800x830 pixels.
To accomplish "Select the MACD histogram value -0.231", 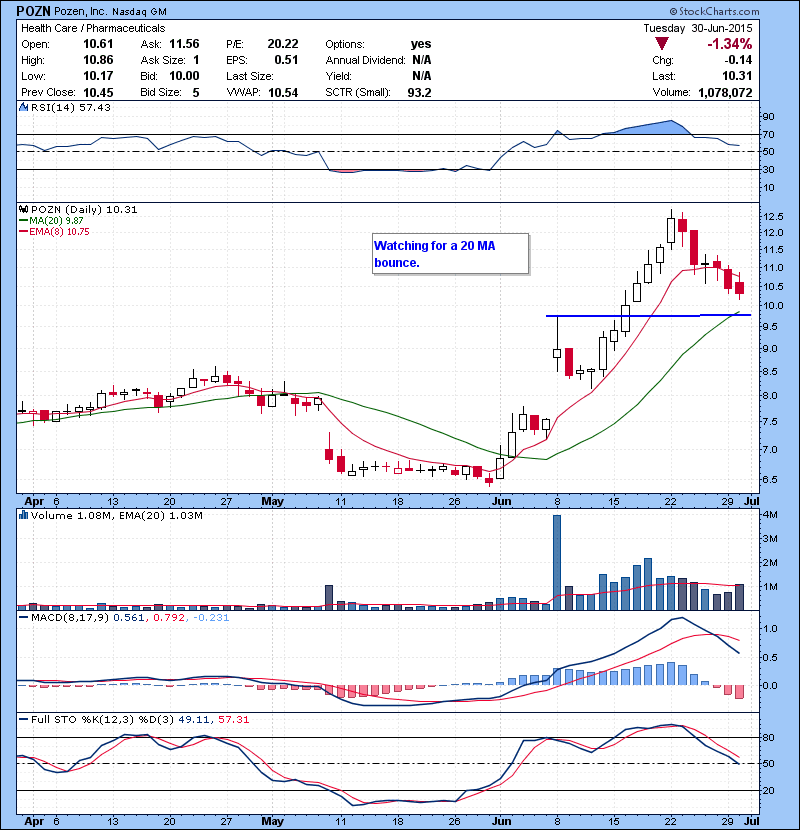I will 211,618.
